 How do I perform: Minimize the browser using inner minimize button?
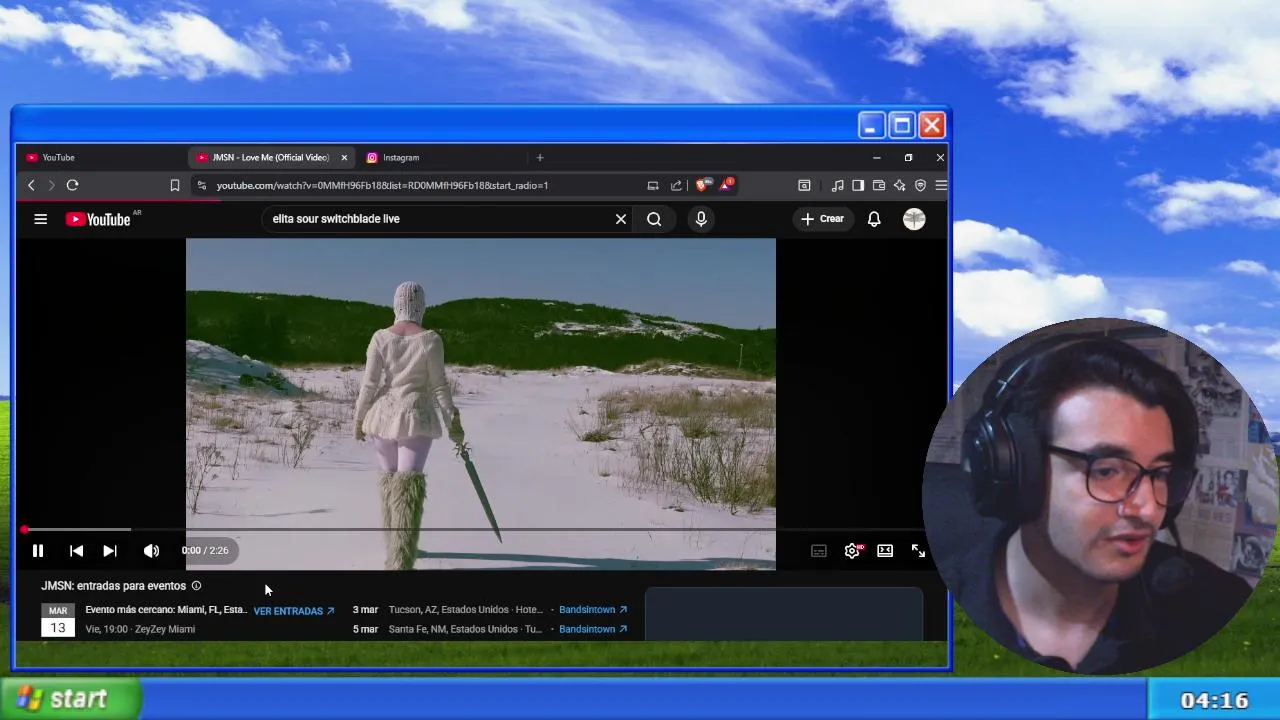(x=877, y=157)
